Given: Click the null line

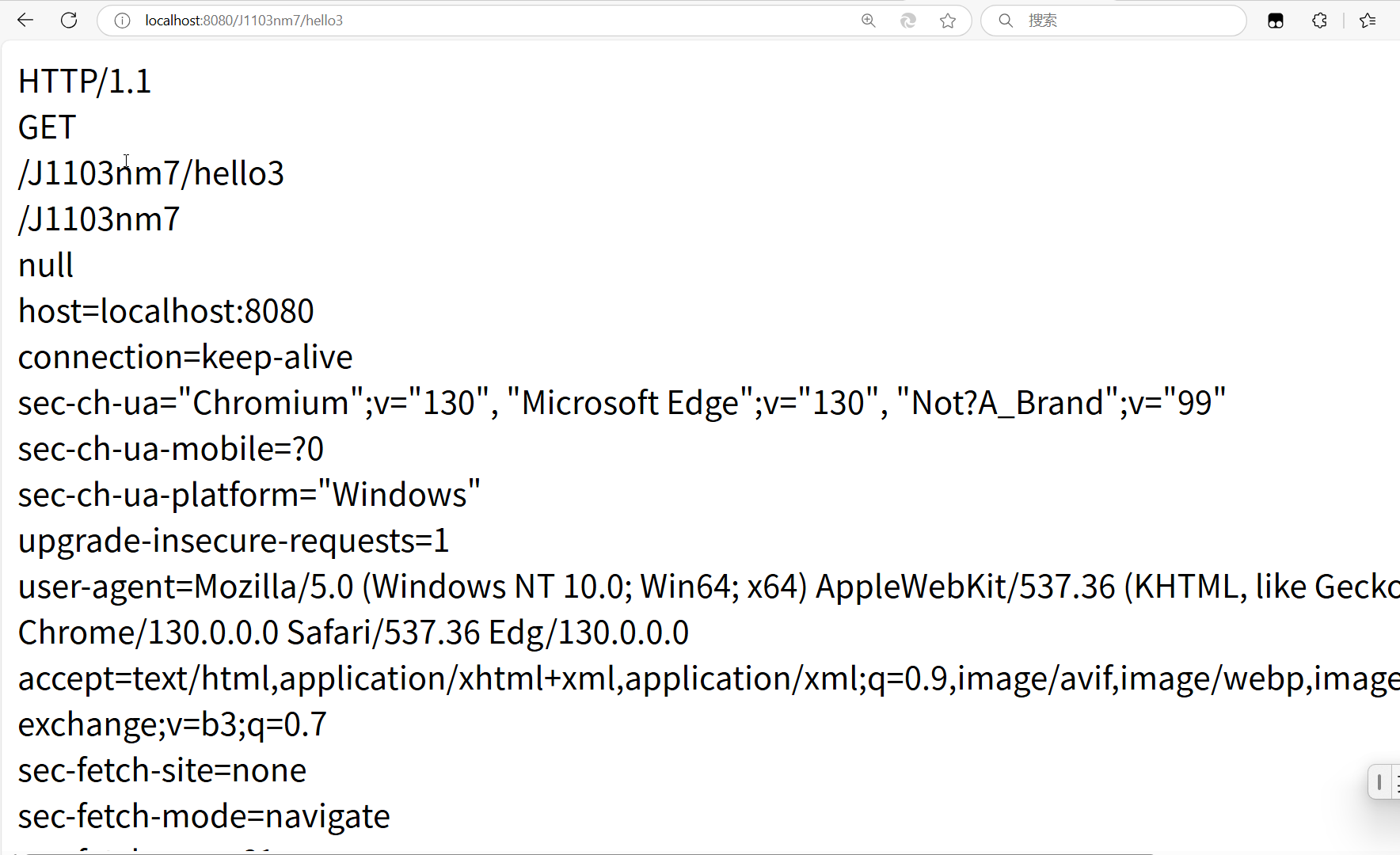Looking at the screenshot, I should coord(46,265).
